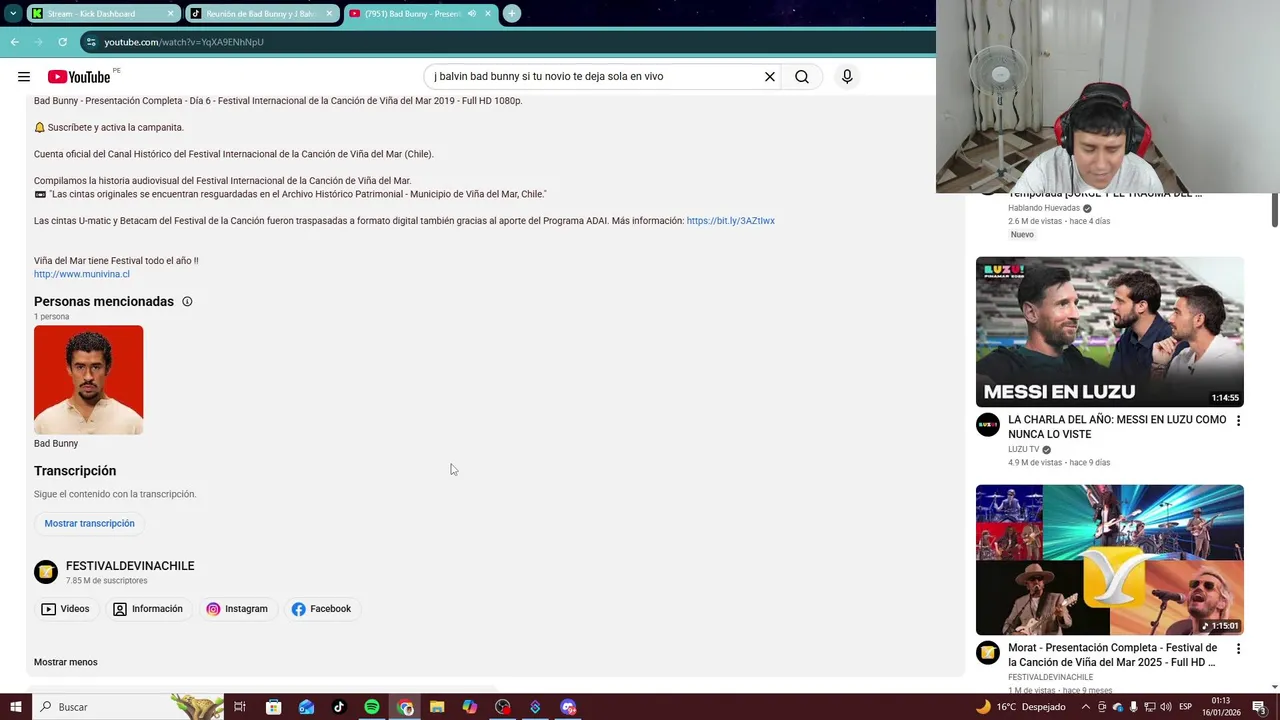The width and height of the screenshot is (1280, 720).
Task: Open Morat - Presentación Completa title
Action: (1113, 655)
